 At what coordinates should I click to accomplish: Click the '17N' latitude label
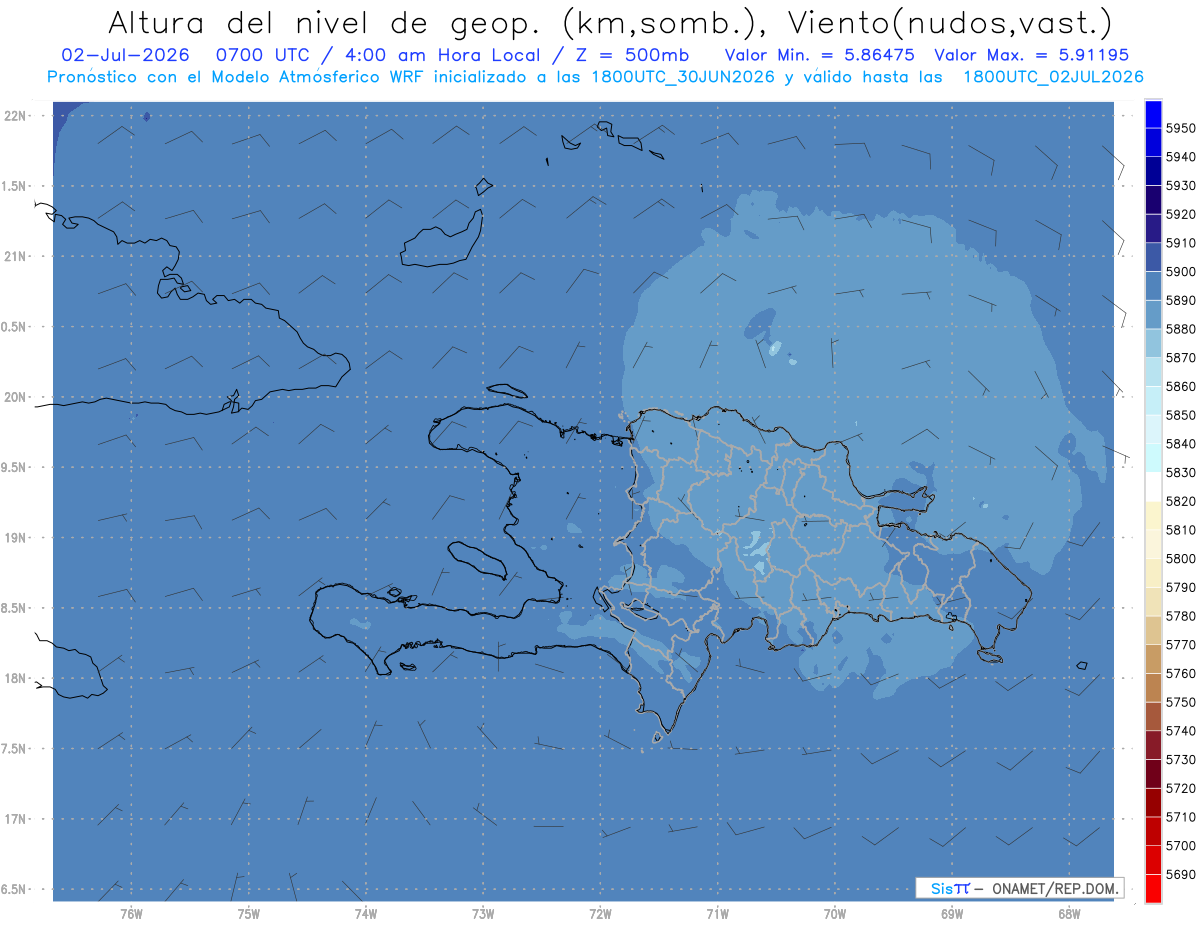coord(14,819)
